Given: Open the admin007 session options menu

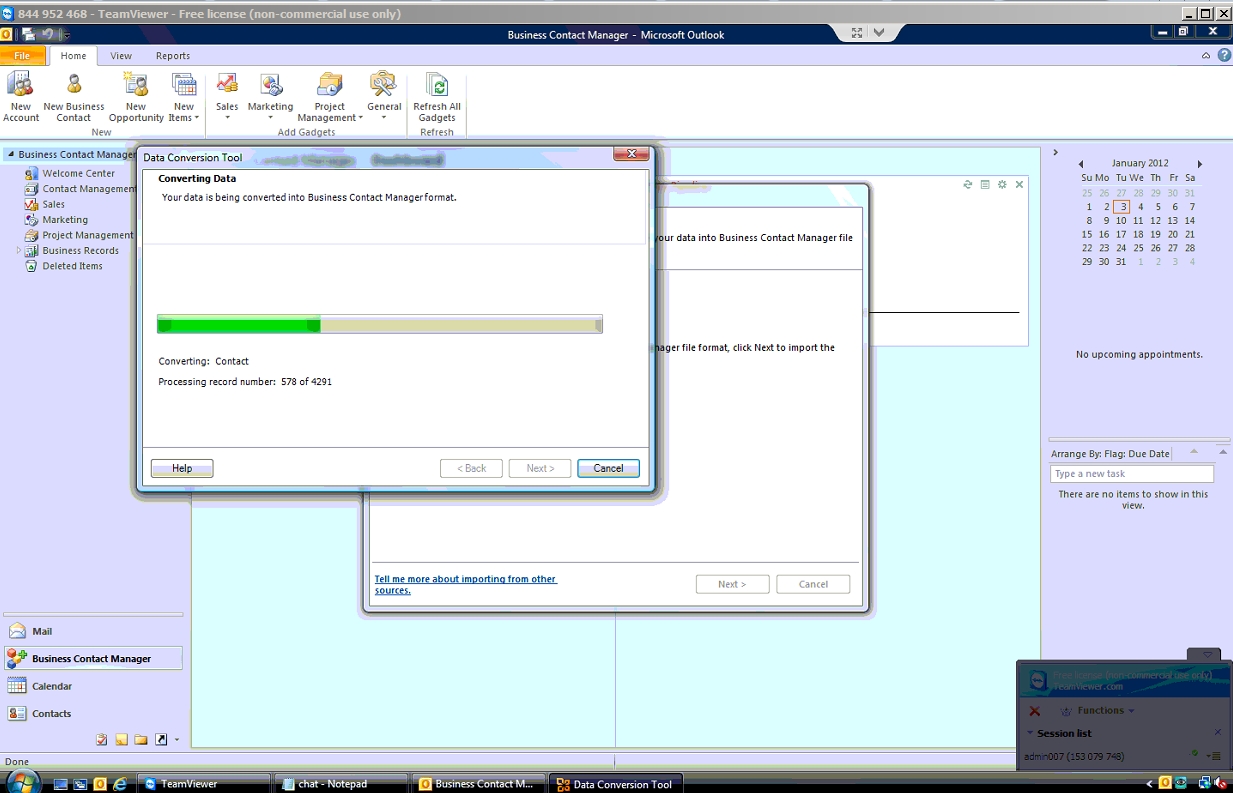Looking at the screenshot, I should [1215, 756].
